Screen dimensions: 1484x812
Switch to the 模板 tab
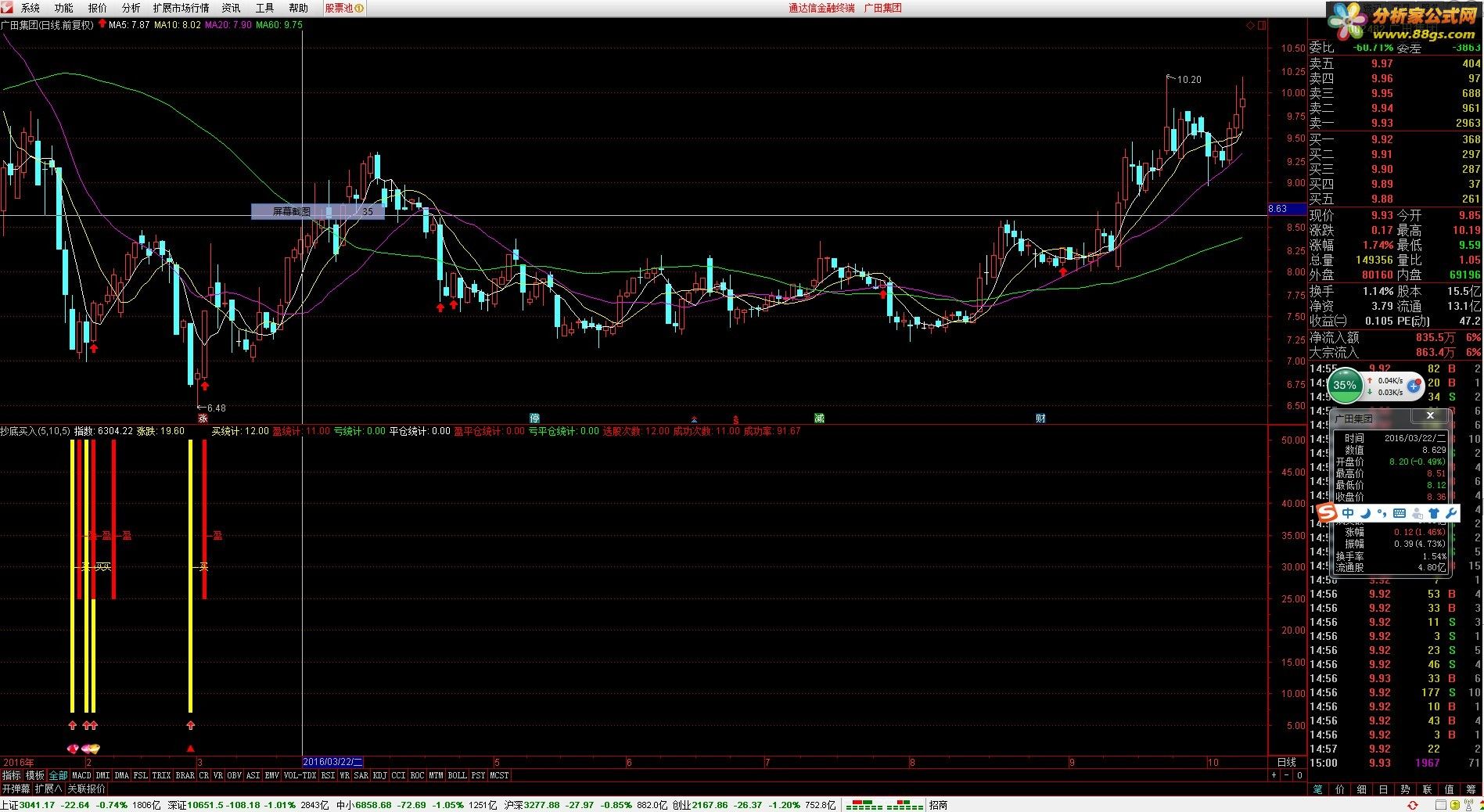click(34, 775)
